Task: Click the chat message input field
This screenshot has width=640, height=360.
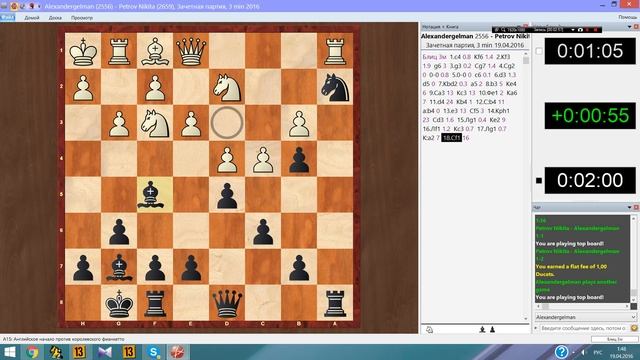Action: pos(584,328)
